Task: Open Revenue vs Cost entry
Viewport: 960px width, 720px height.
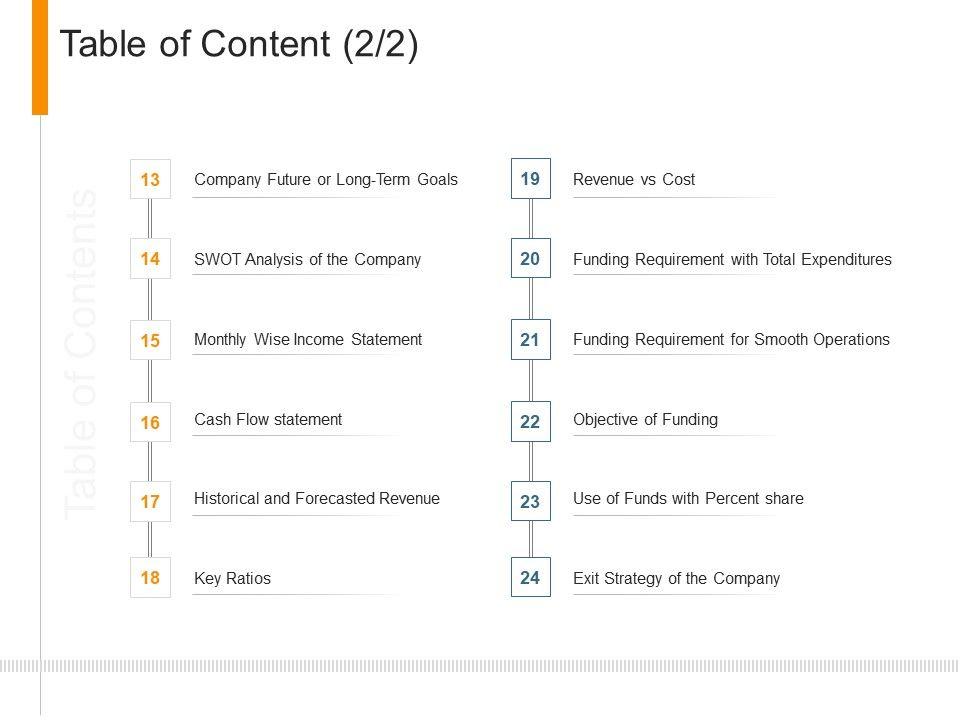Action: click(634, 180)
